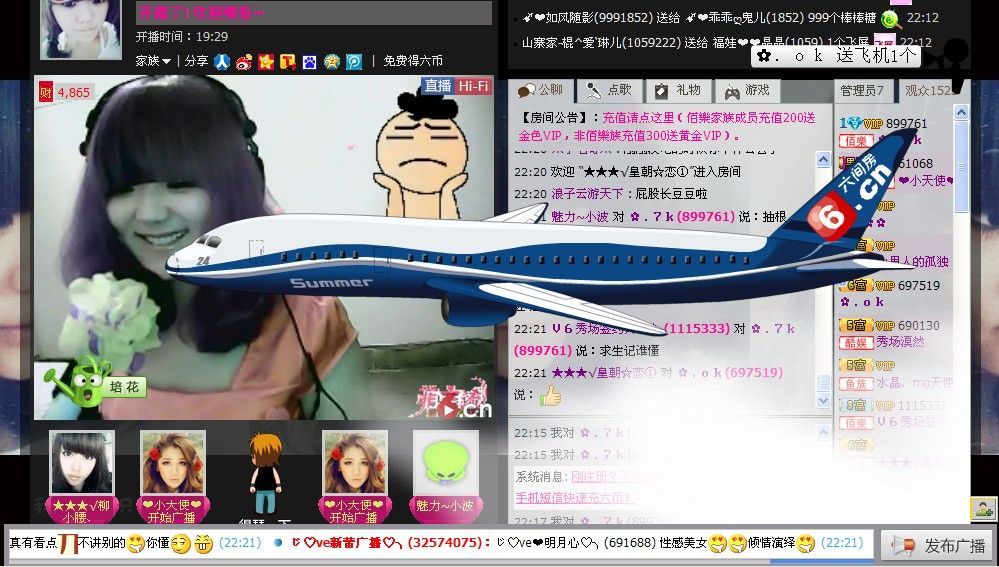Screen dimensions: 999x567
Task: Click the 5富 rank badge for 690130
Action: tap(856, 326)
